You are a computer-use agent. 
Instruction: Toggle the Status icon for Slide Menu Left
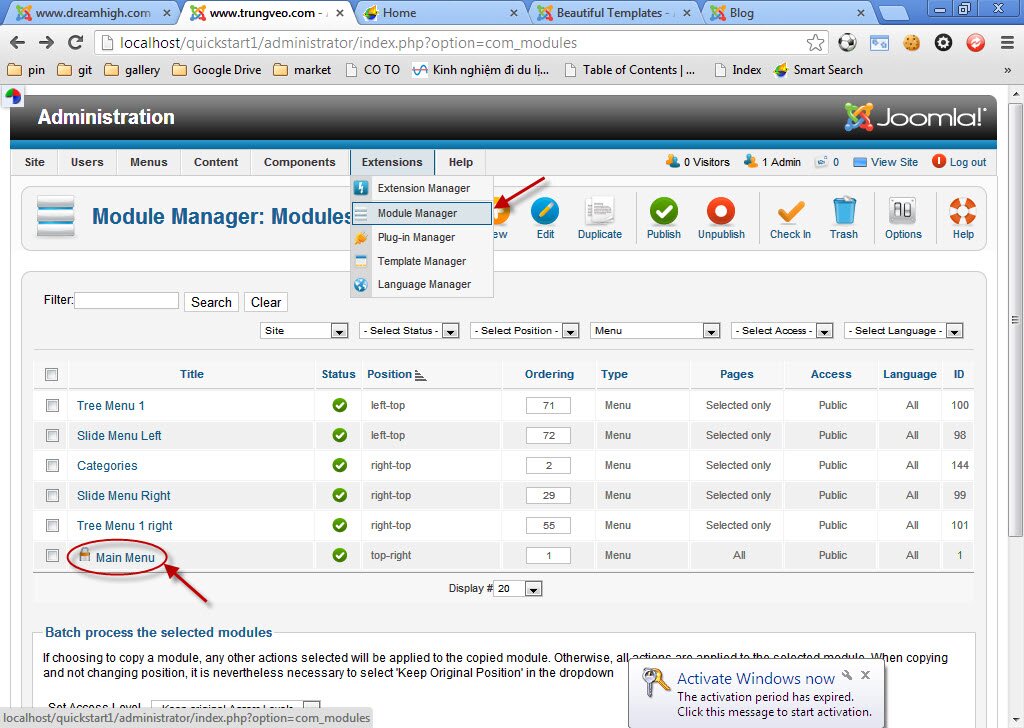click(x=338, y=435)
